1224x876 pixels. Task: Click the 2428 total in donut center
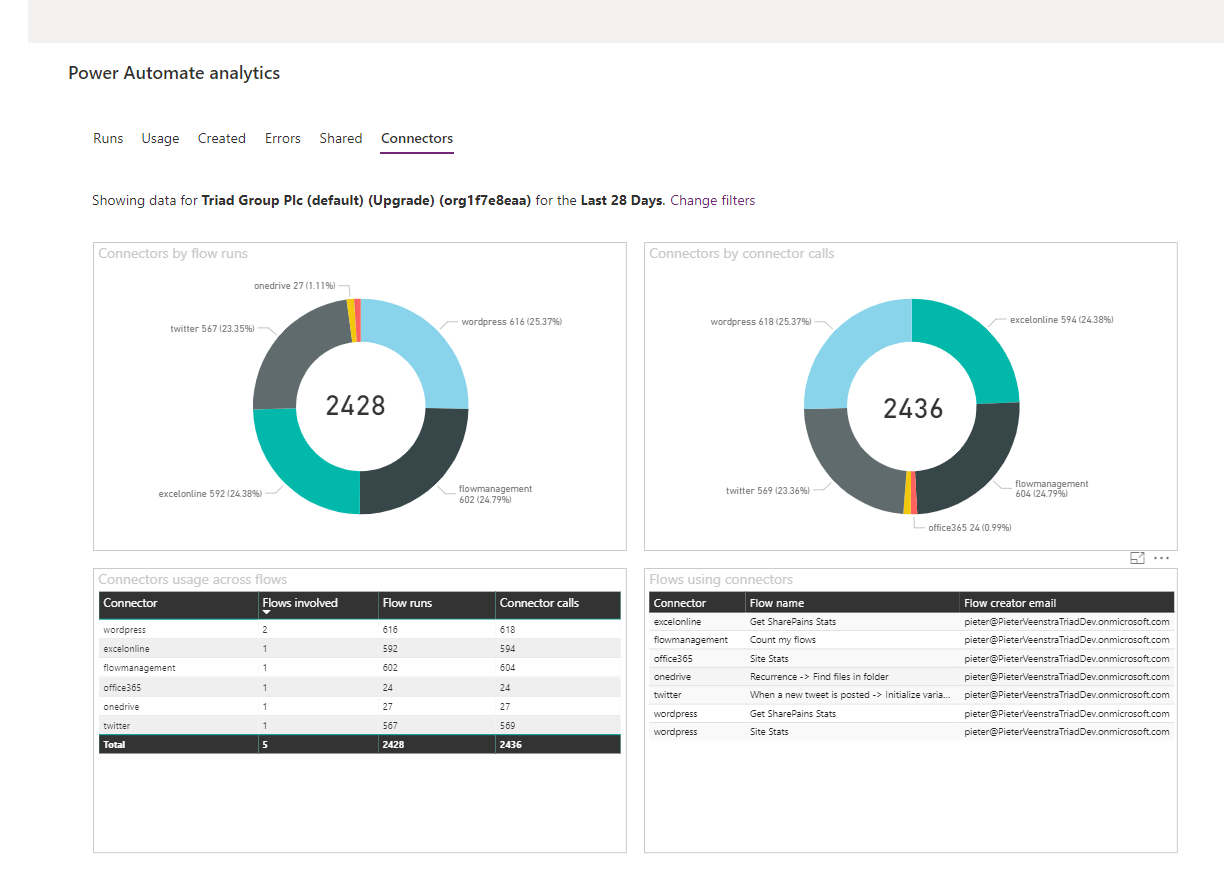[x=356, y=405]
